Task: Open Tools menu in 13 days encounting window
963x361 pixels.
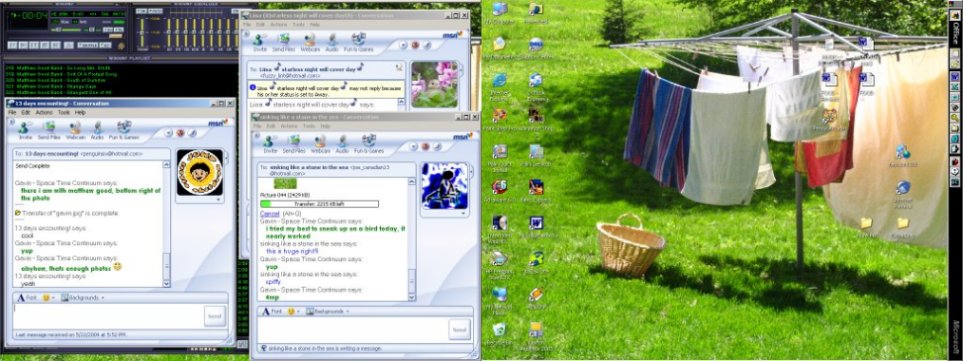Action: 64,112
